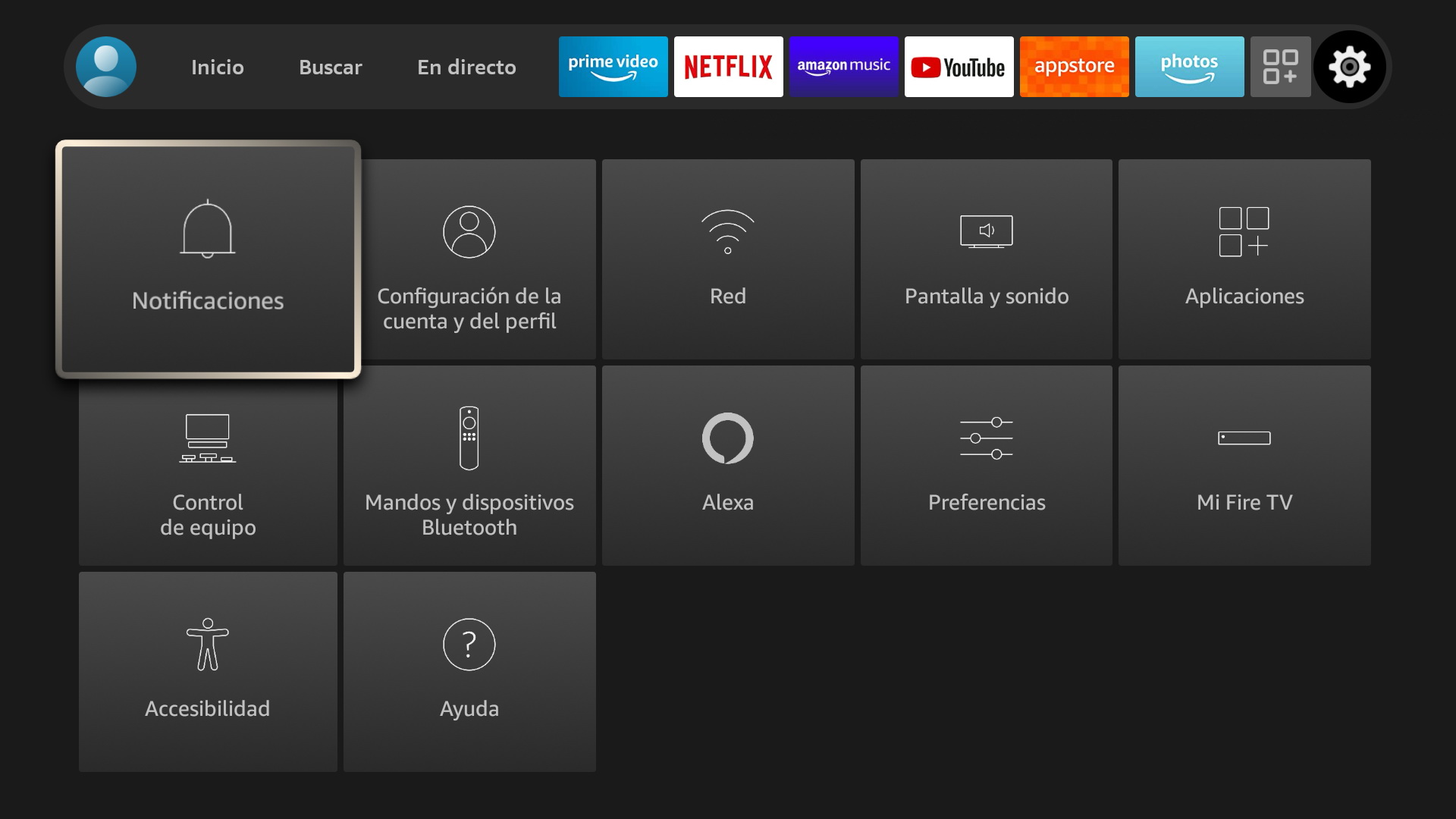Open Mandos y dispositivos Bluetooth
1456x819 pixels.
click(x=469, y=465)
